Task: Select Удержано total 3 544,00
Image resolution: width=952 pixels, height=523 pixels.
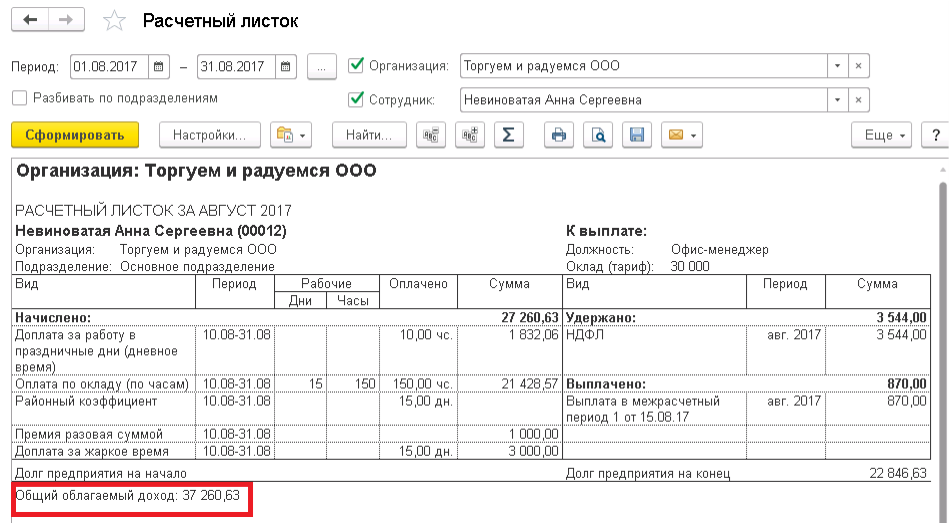Action: point(901,317)
